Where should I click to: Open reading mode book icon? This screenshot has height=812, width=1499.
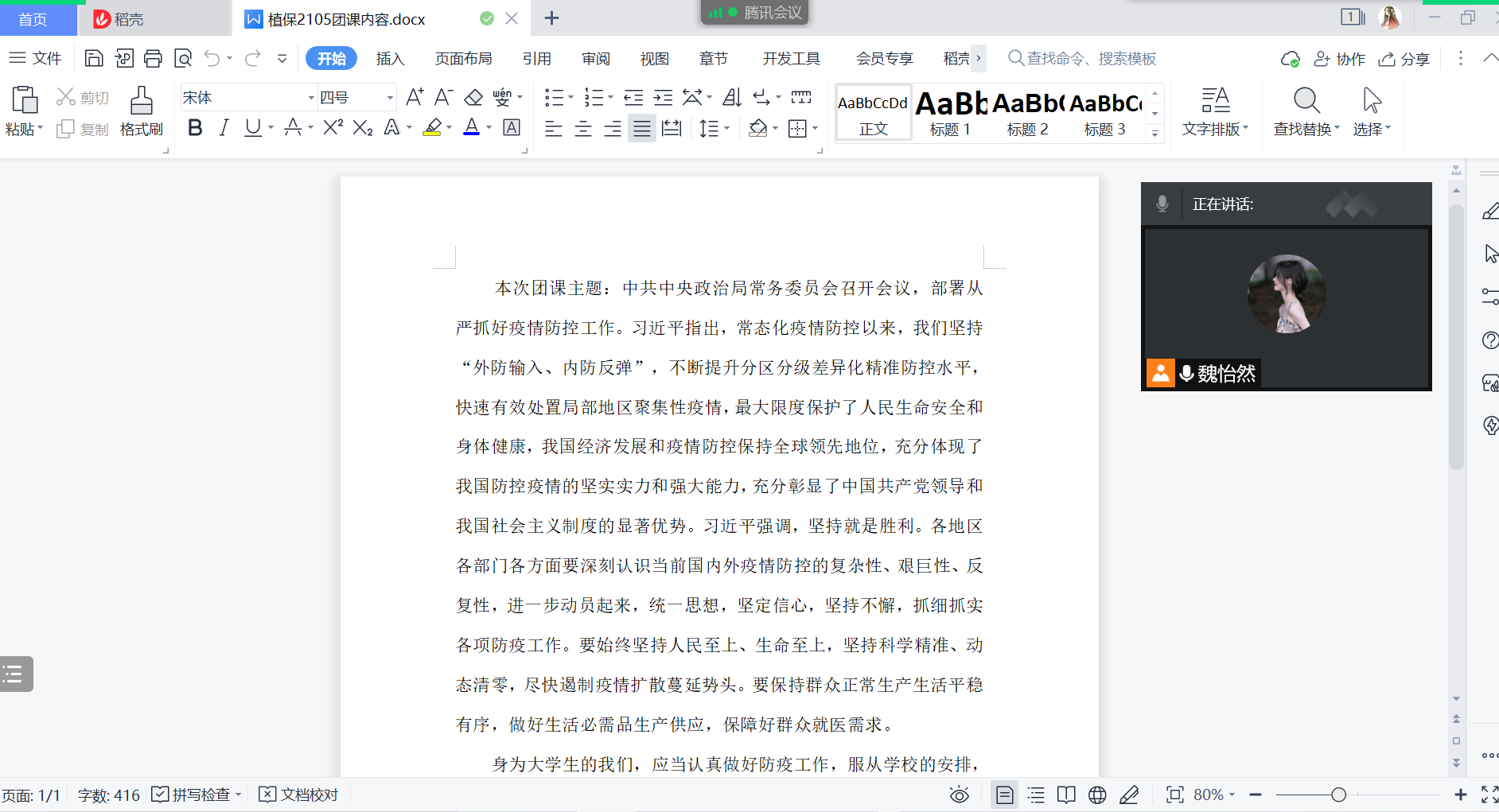pyautogui.click(x=1066, y=795)
